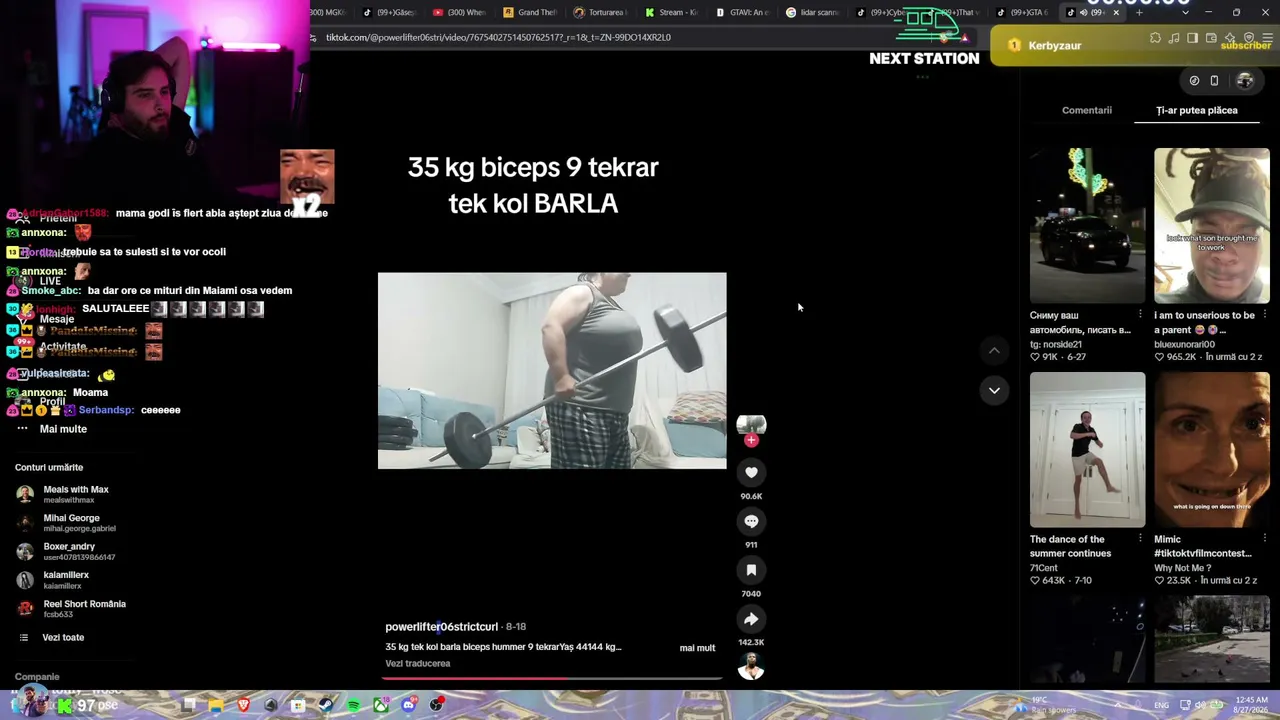The image size is (1280, 720).
Task: Expand the video description with mai mult
Action: 697,648
